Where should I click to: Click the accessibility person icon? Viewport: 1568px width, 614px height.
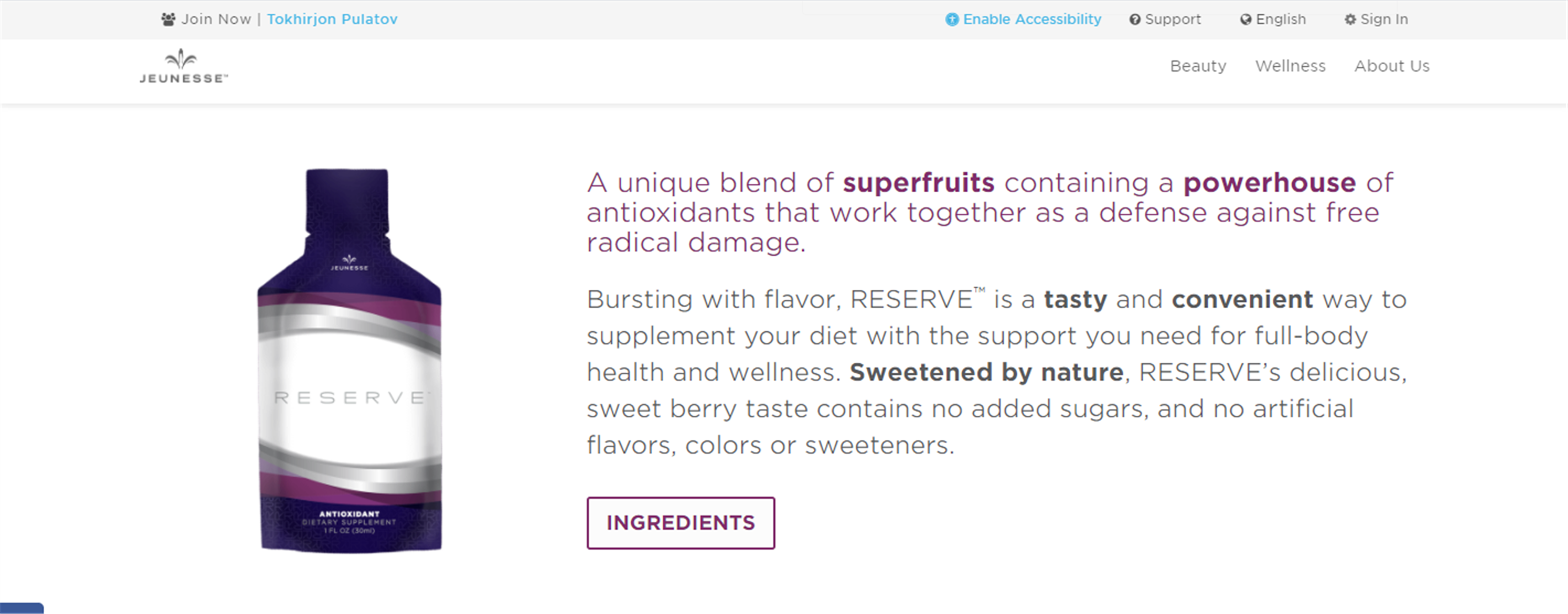point(951,19)
